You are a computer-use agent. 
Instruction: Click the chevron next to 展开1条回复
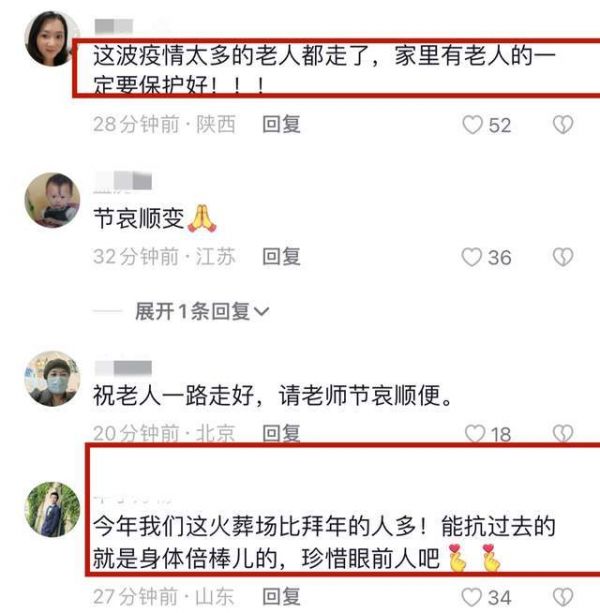pos(261,312)
